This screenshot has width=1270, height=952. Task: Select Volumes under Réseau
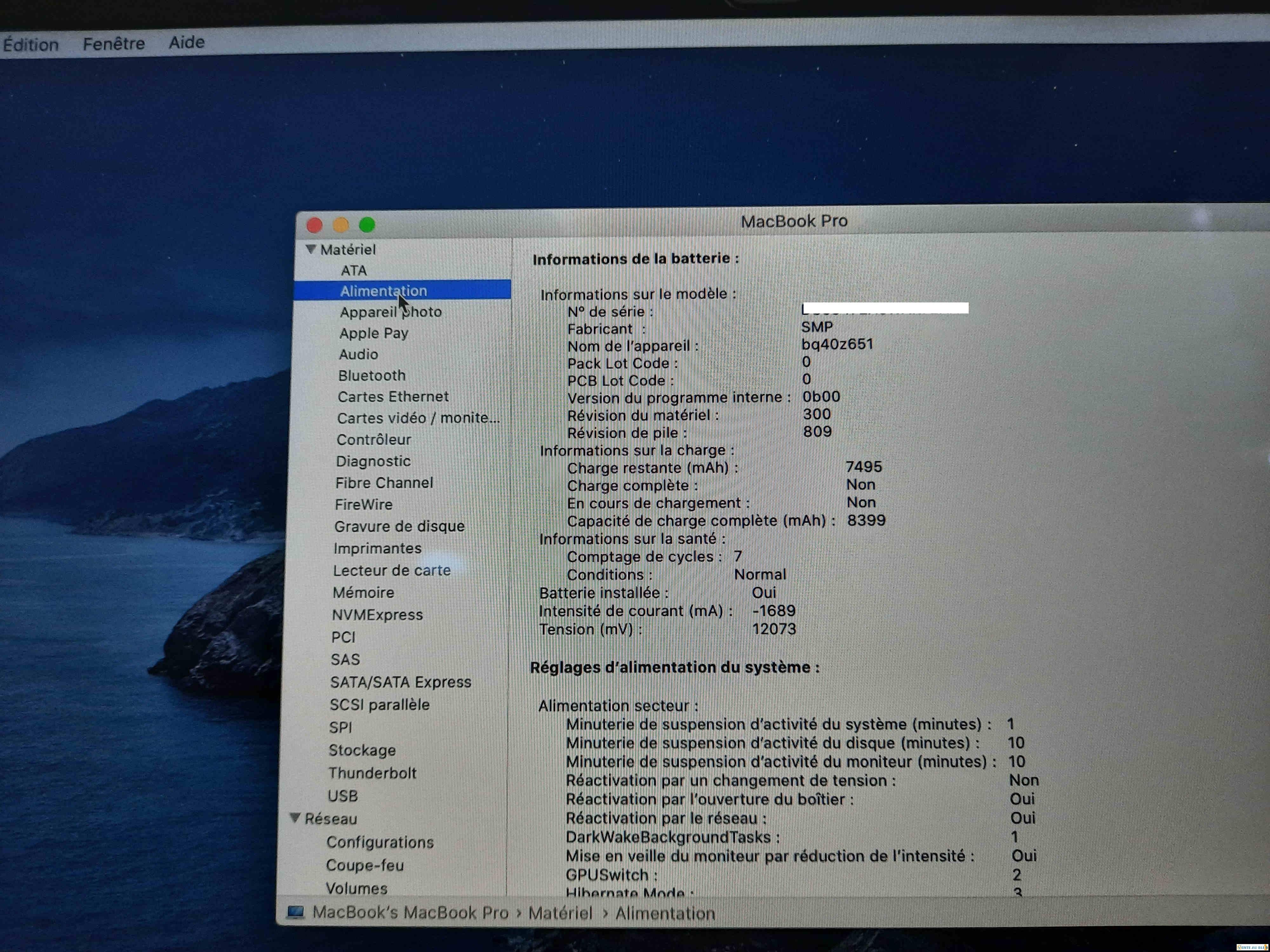(357, 888)
